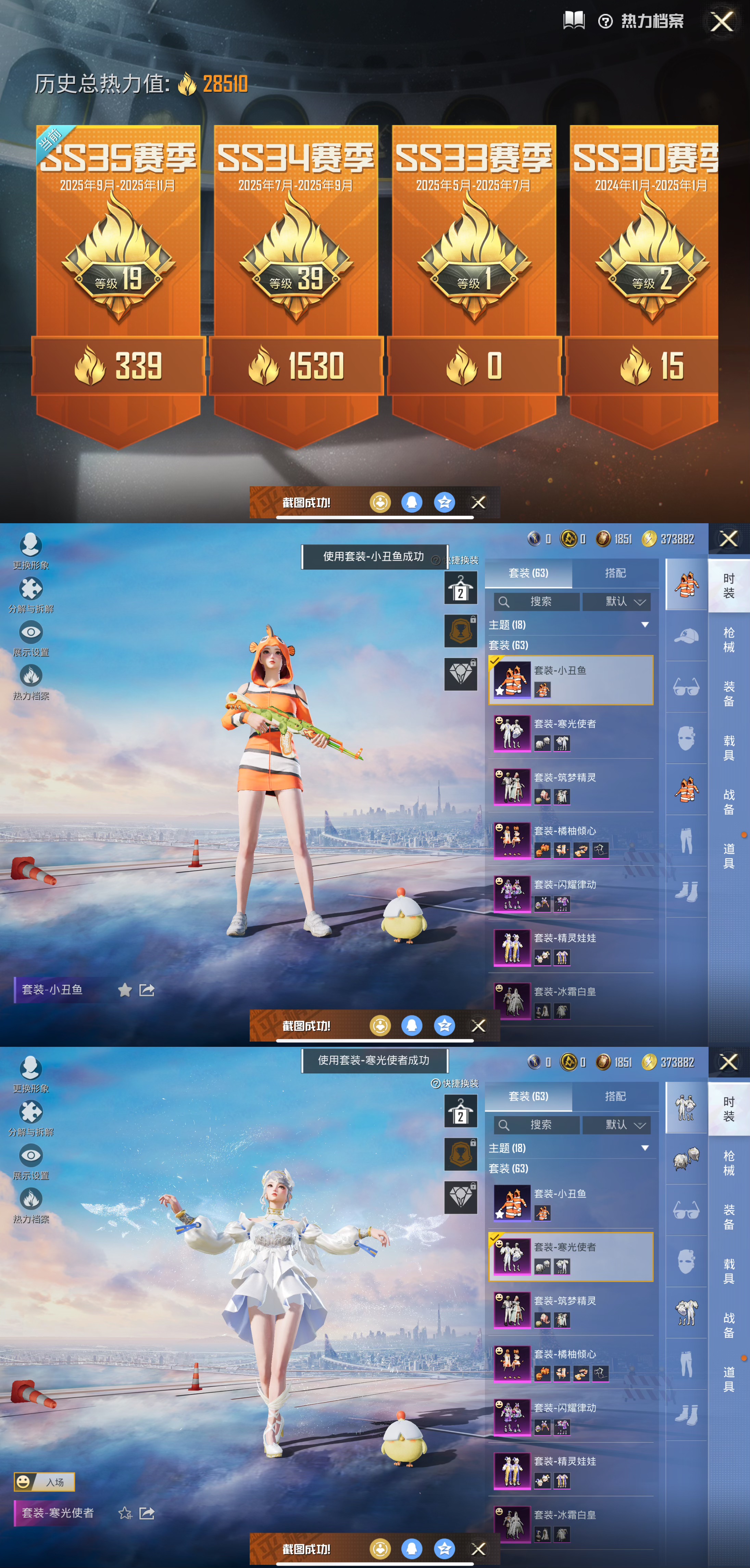Open 热力档案 flame icon in 小丑鱼 screen sidebar
Screen dimensions: 750x1568
(31, 676)
